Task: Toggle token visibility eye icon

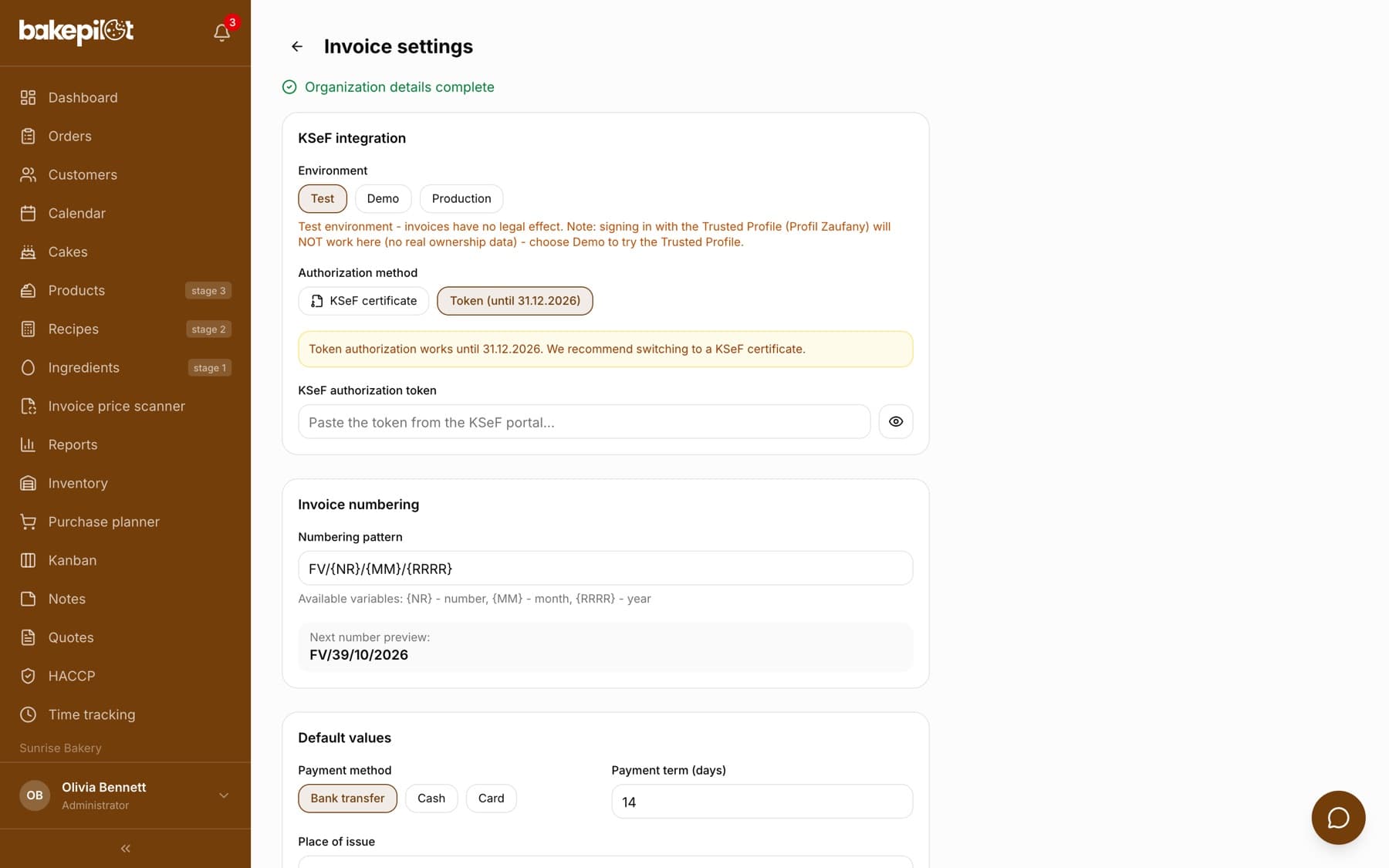Action: [x=896, y=421]
